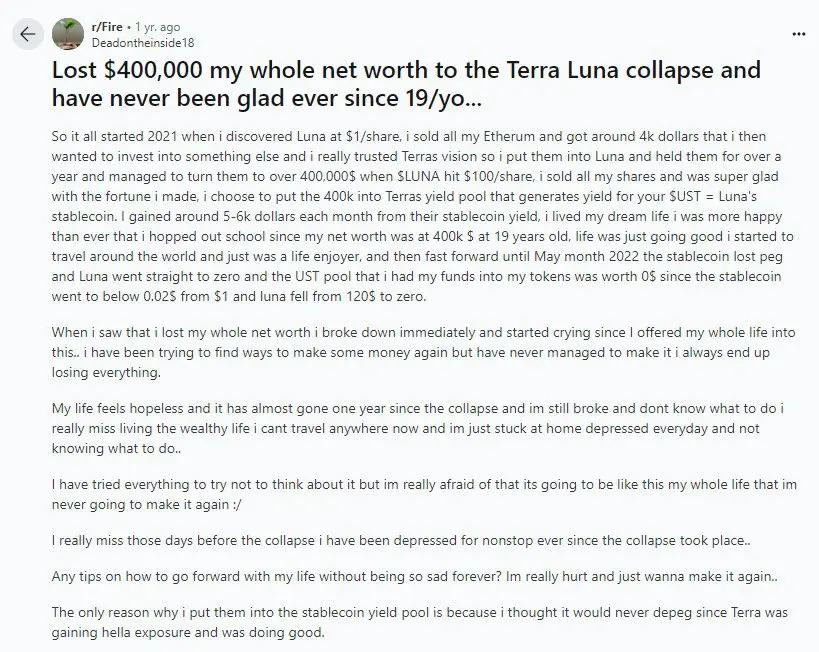Click '$400,000' in the post title
The width and height of the screenshot is (819, 652).
coord(153,71)
